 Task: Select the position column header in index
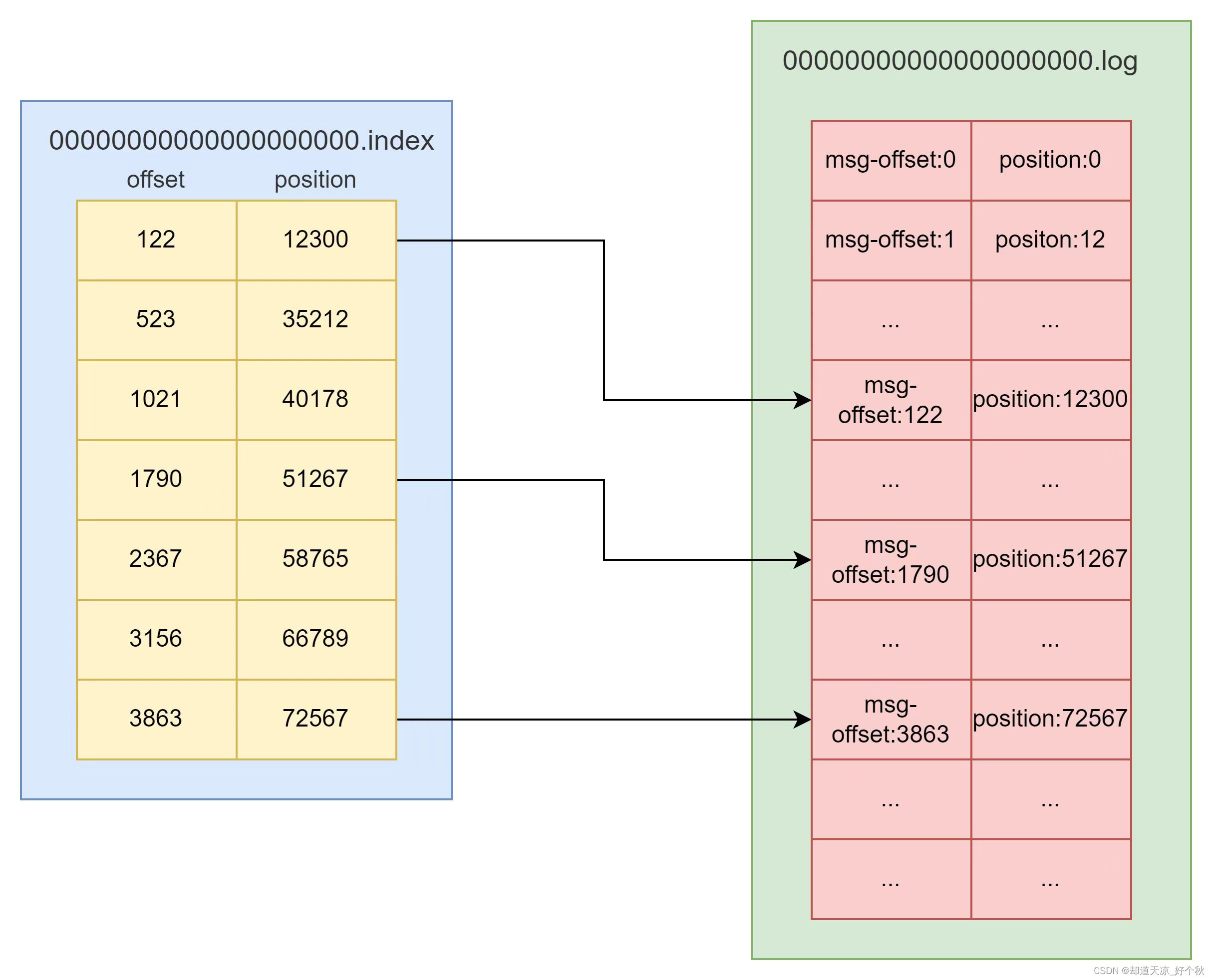315,180
